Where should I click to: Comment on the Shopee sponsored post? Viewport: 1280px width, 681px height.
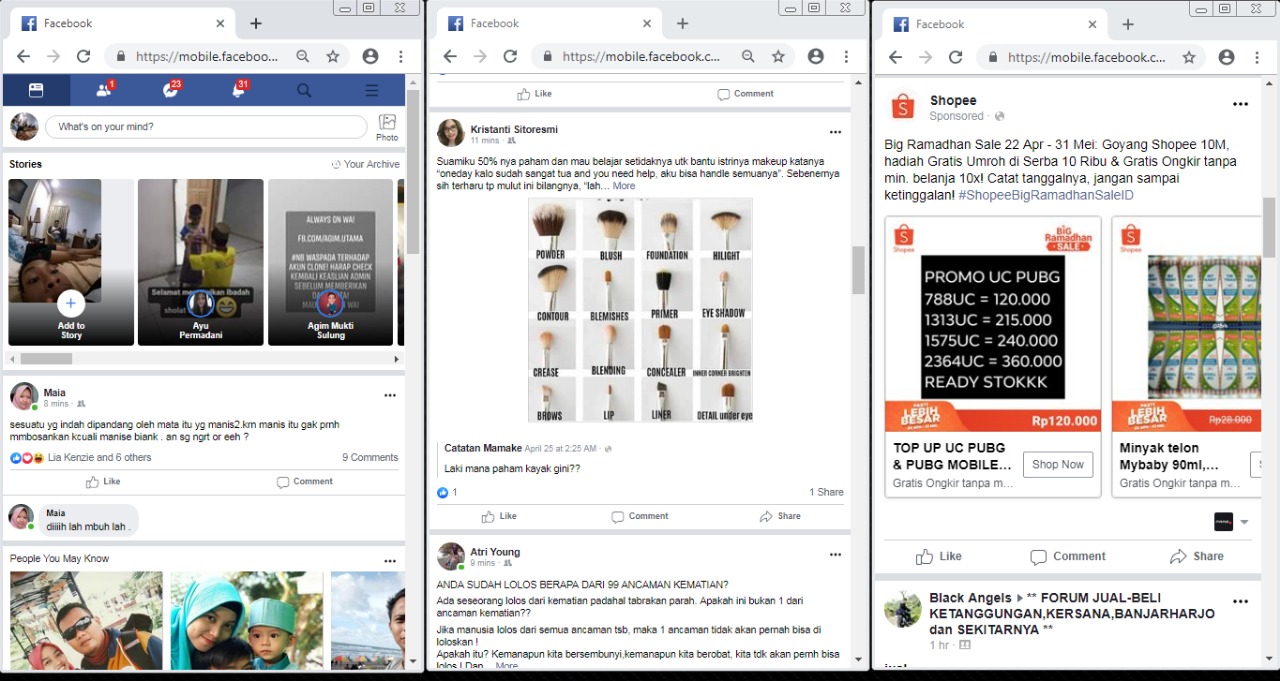click(x=1068, y=556)
